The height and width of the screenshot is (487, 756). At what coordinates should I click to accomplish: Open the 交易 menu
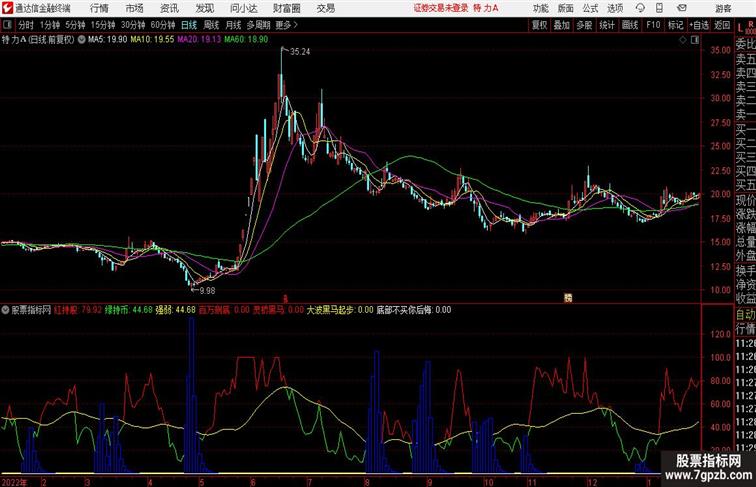(326, 8)
